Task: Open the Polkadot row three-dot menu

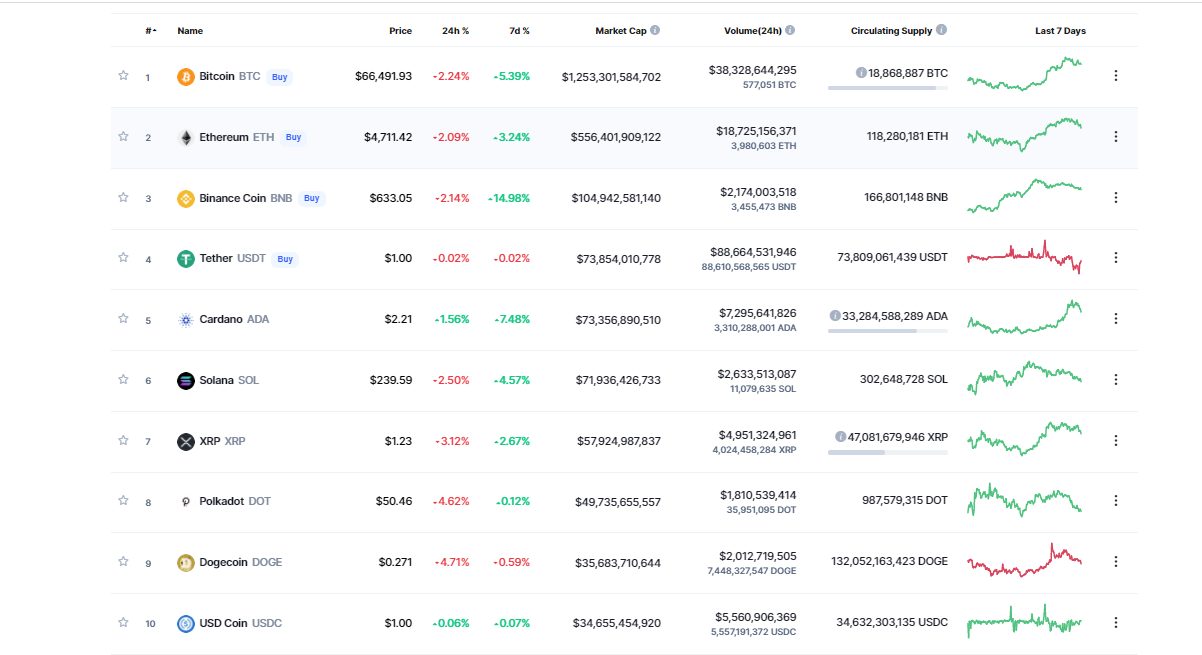Action: tap(1116, 500)
